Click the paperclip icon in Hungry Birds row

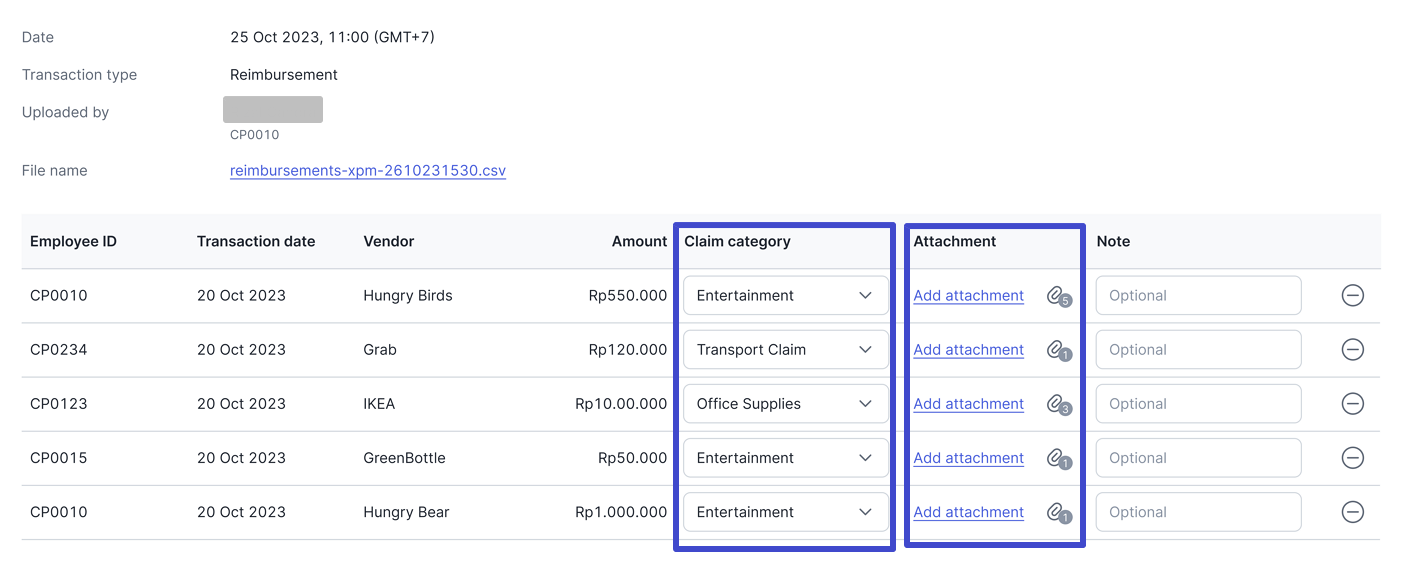click(x=1056, y=296)
